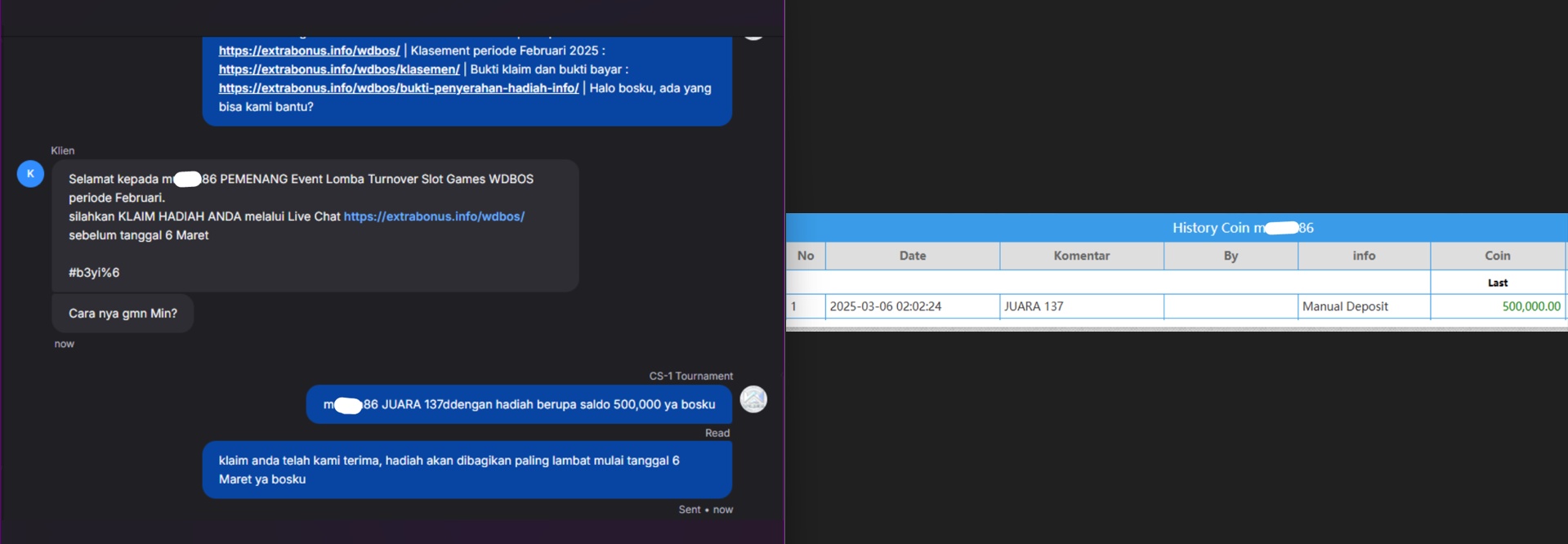Select the 'JUARA 137' comment cell

point(1082,306)
